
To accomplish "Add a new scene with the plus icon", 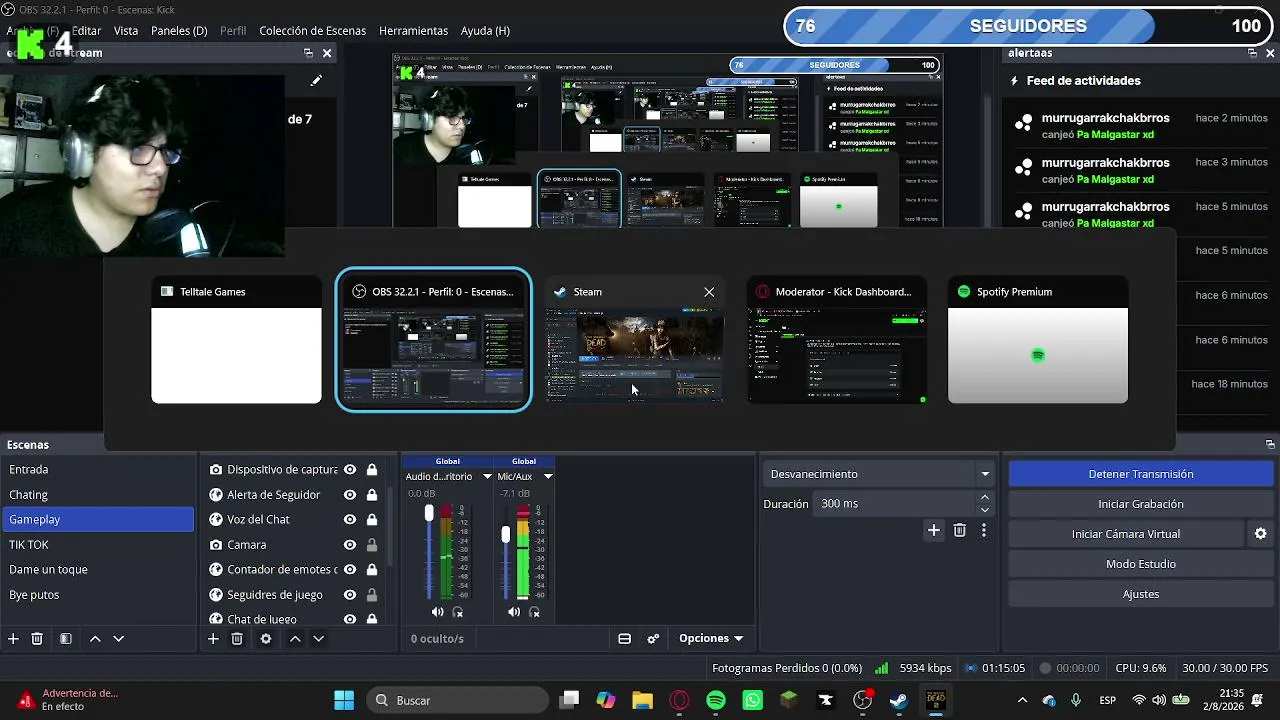I will [x=13, y=639].
